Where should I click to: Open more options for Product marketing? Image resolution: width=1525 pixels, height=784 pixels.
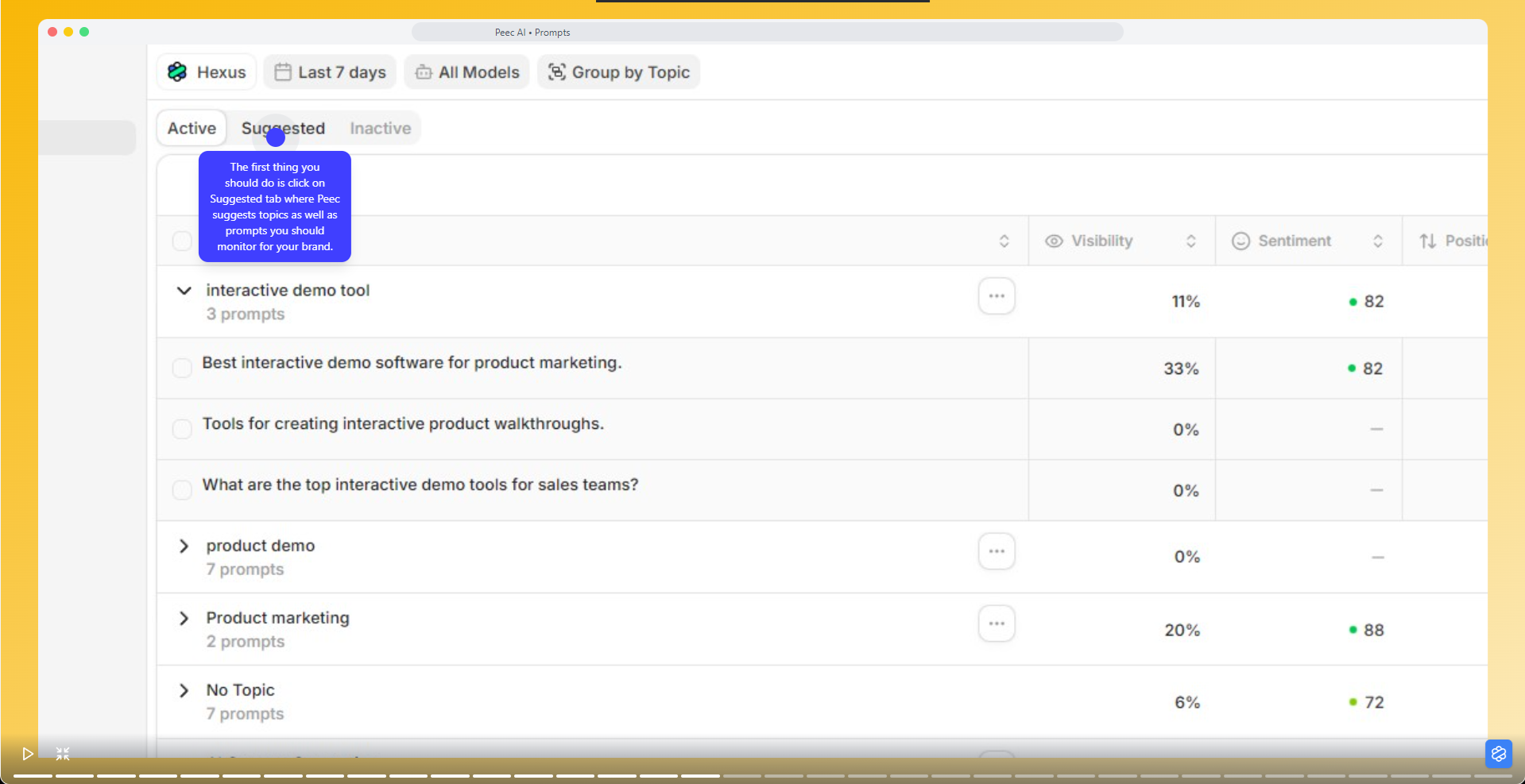pos(997,624)
